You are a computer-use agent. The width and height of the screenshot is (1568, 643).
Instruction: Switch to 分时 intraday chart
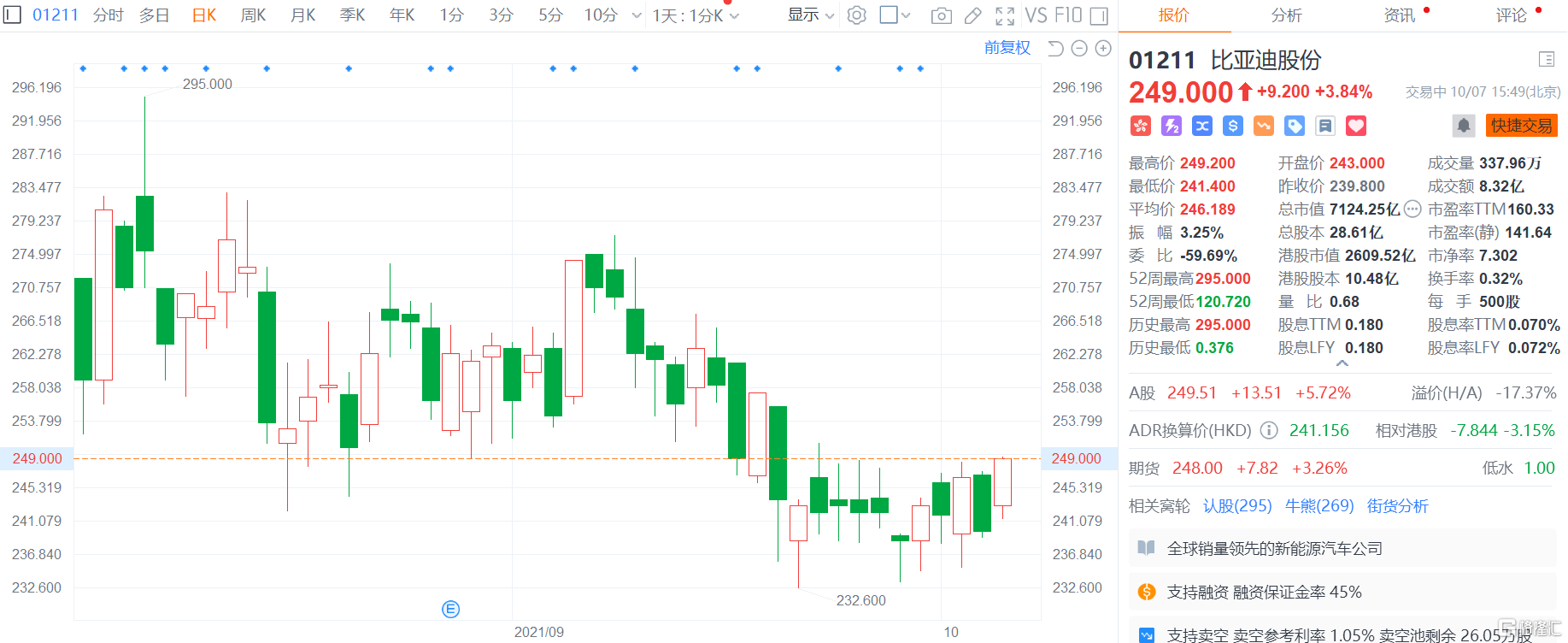[109, 15]
